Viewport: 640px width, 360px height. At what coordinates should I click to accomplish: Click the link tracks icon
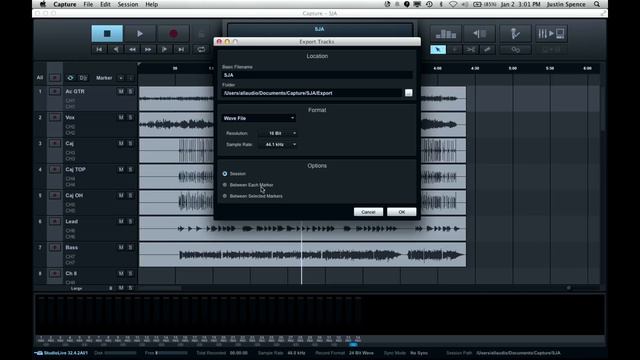coord(516,49)
